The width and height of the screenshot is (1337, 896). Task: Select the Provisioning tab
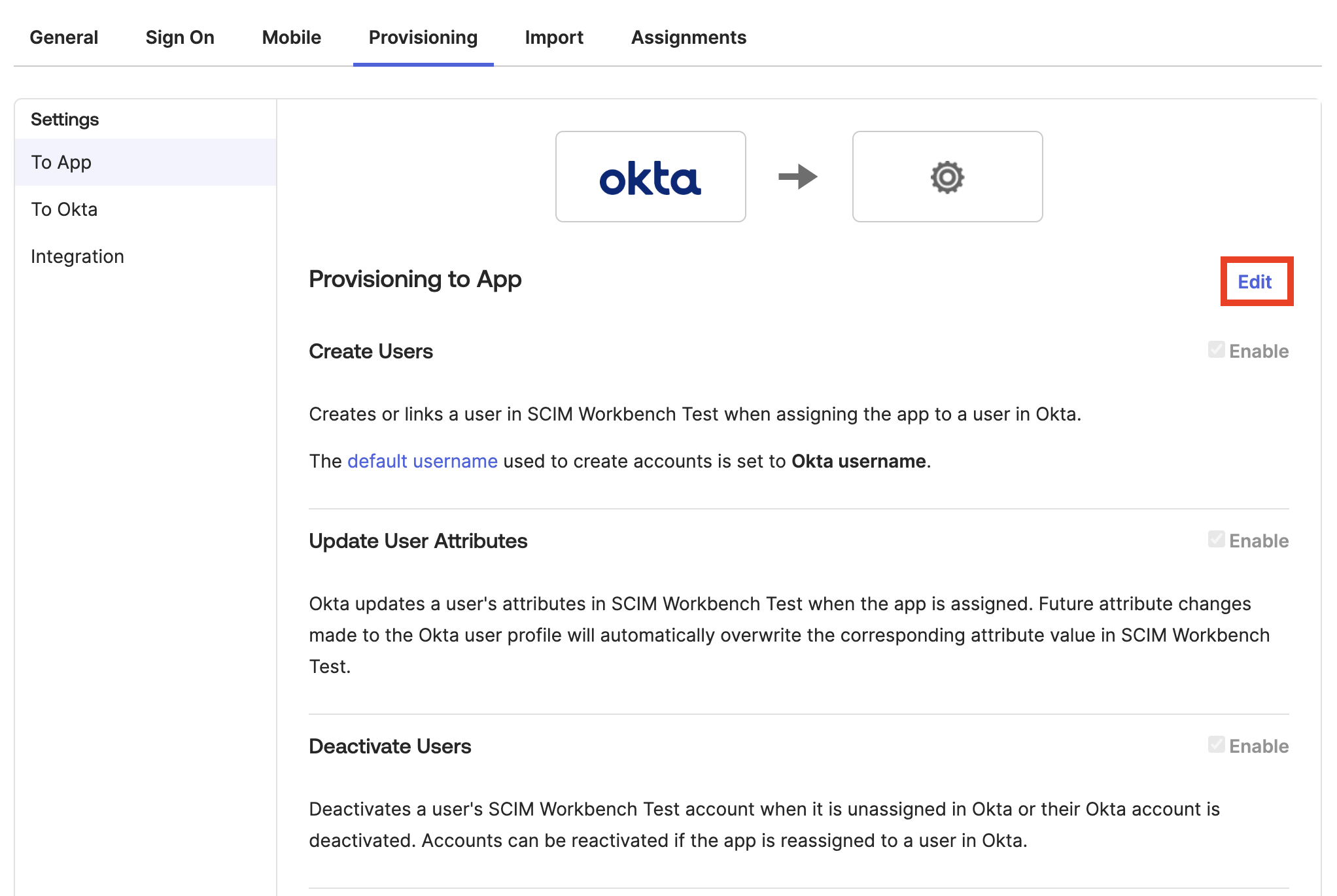tap(423, 37)
